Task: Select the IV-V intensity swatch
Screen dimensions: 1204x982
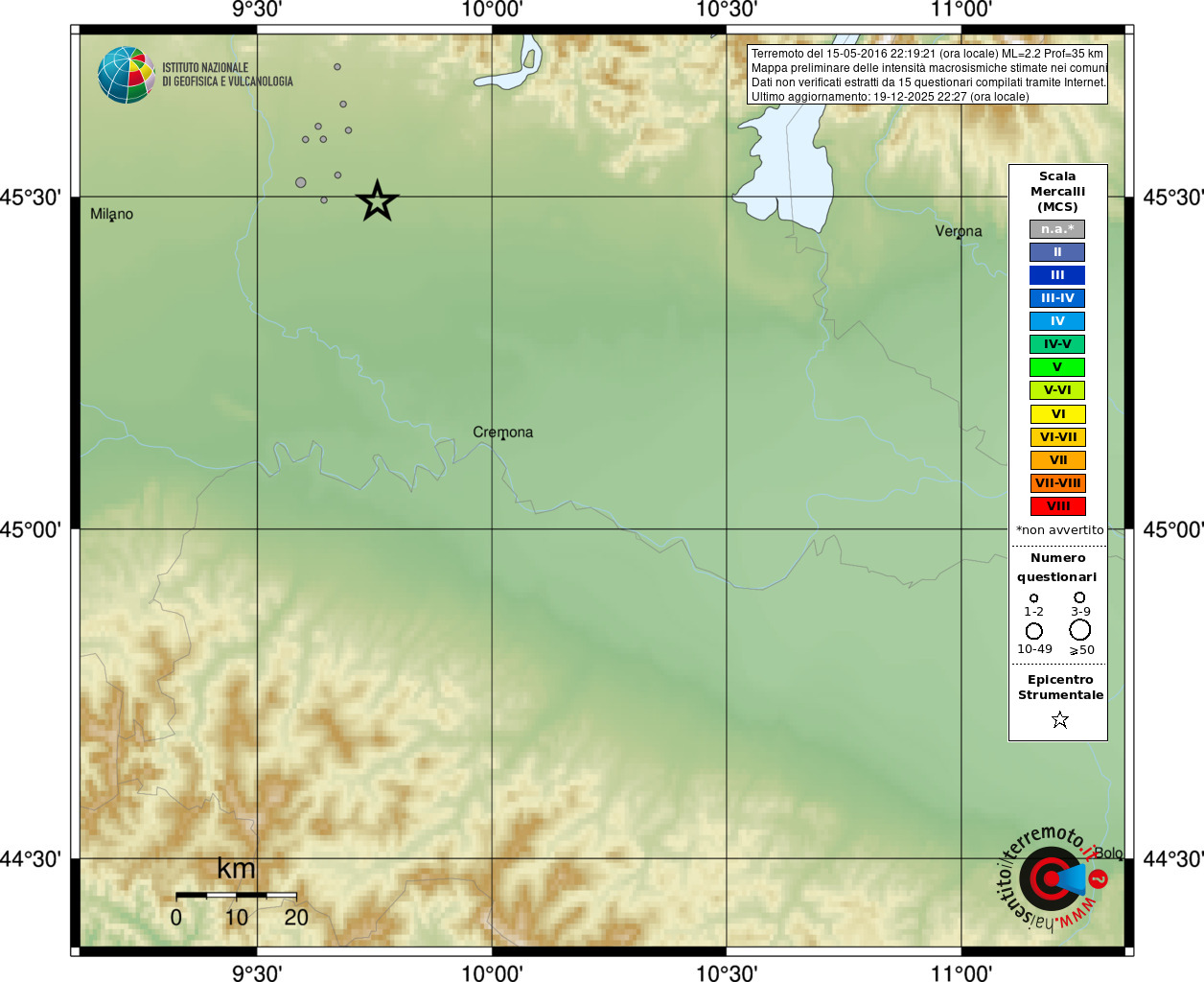Action: 1057,344
